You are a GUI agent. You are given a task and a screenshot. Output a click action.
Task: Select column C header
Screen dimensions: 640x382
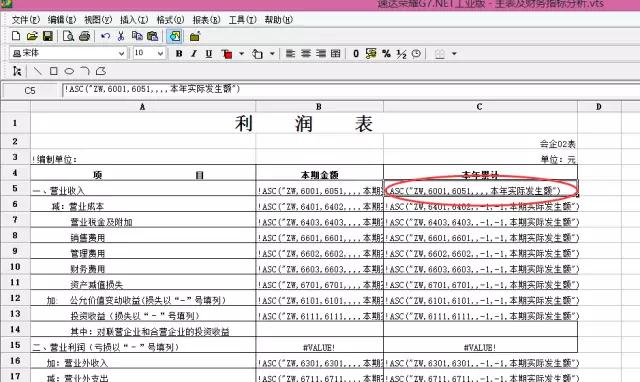click(480, 107)
